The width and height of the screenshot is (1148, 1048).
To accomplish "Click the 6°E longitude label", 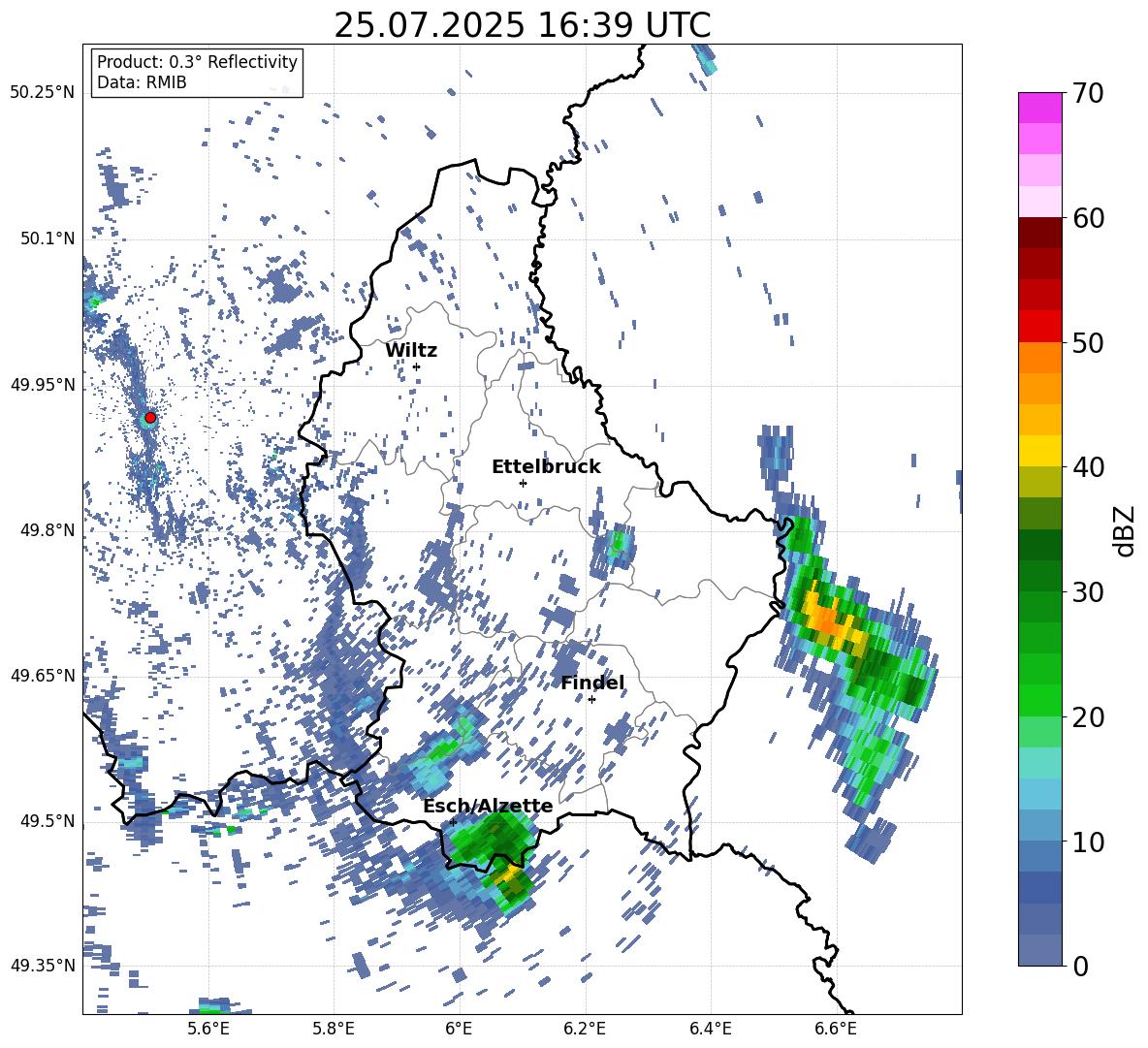I will tap(459, 1030).
